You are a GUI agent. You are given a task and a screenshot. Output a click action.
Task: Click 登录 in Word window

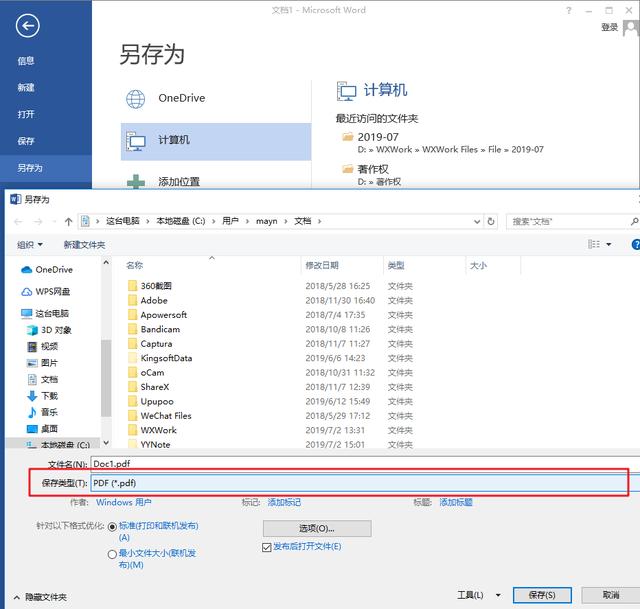pos(609,27)
